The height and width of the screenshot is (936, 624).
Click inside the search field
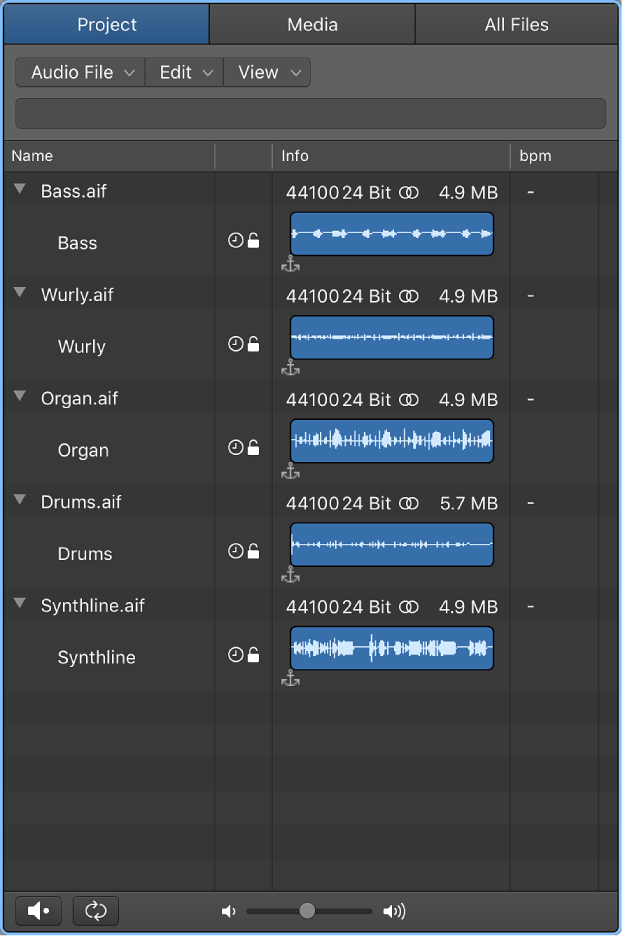point(310,113)
